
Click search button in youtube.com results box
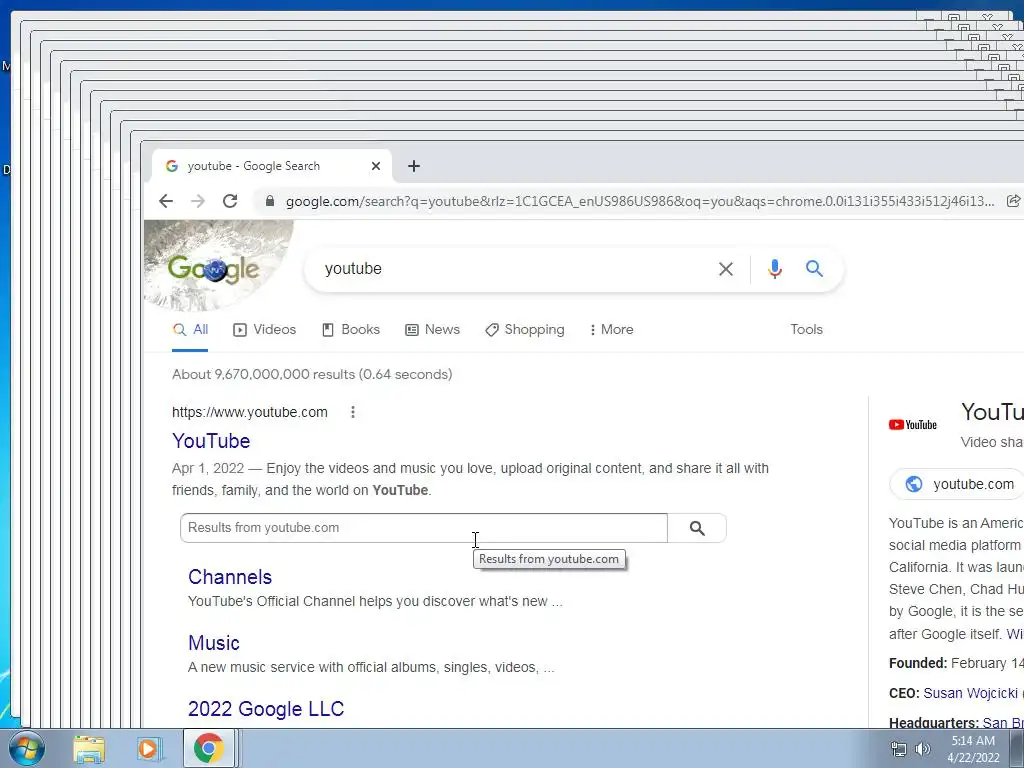click(697, 528)
